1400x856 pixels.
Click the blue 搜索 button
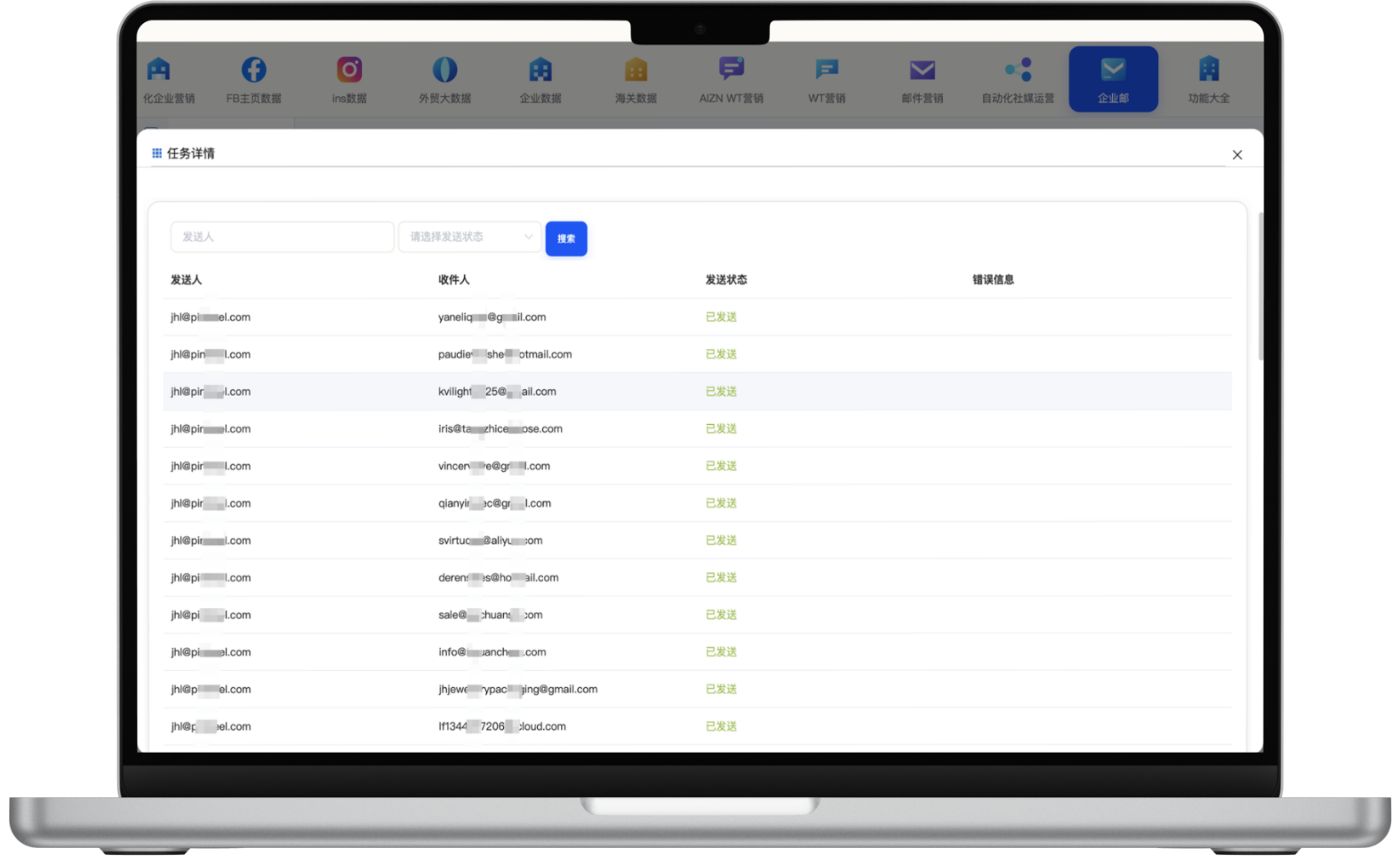(x=566, y=238)
